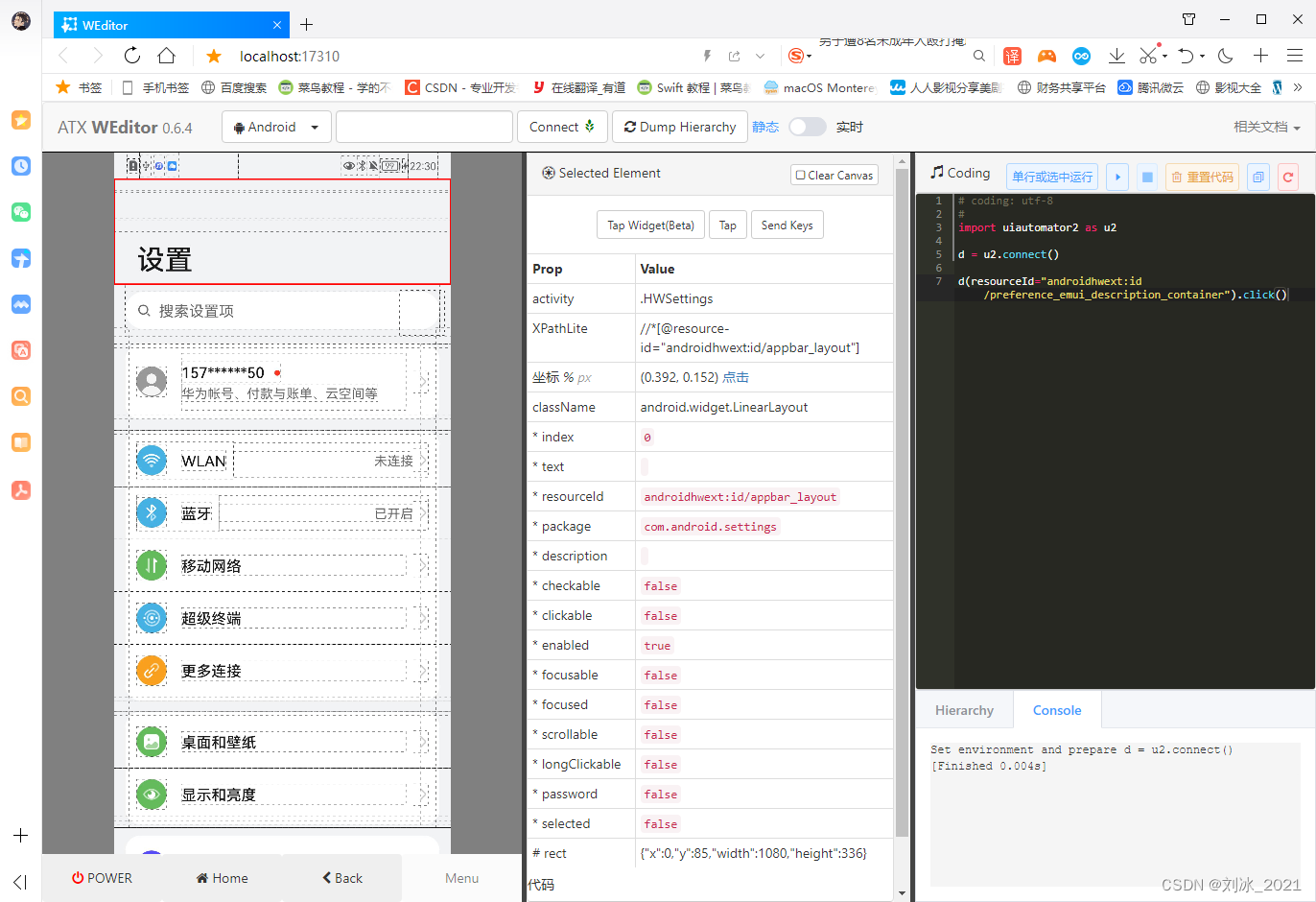Check the Clear Canvas checkbox
The height and width of the screenshot is (902, 1316).
tap(801, 175)
